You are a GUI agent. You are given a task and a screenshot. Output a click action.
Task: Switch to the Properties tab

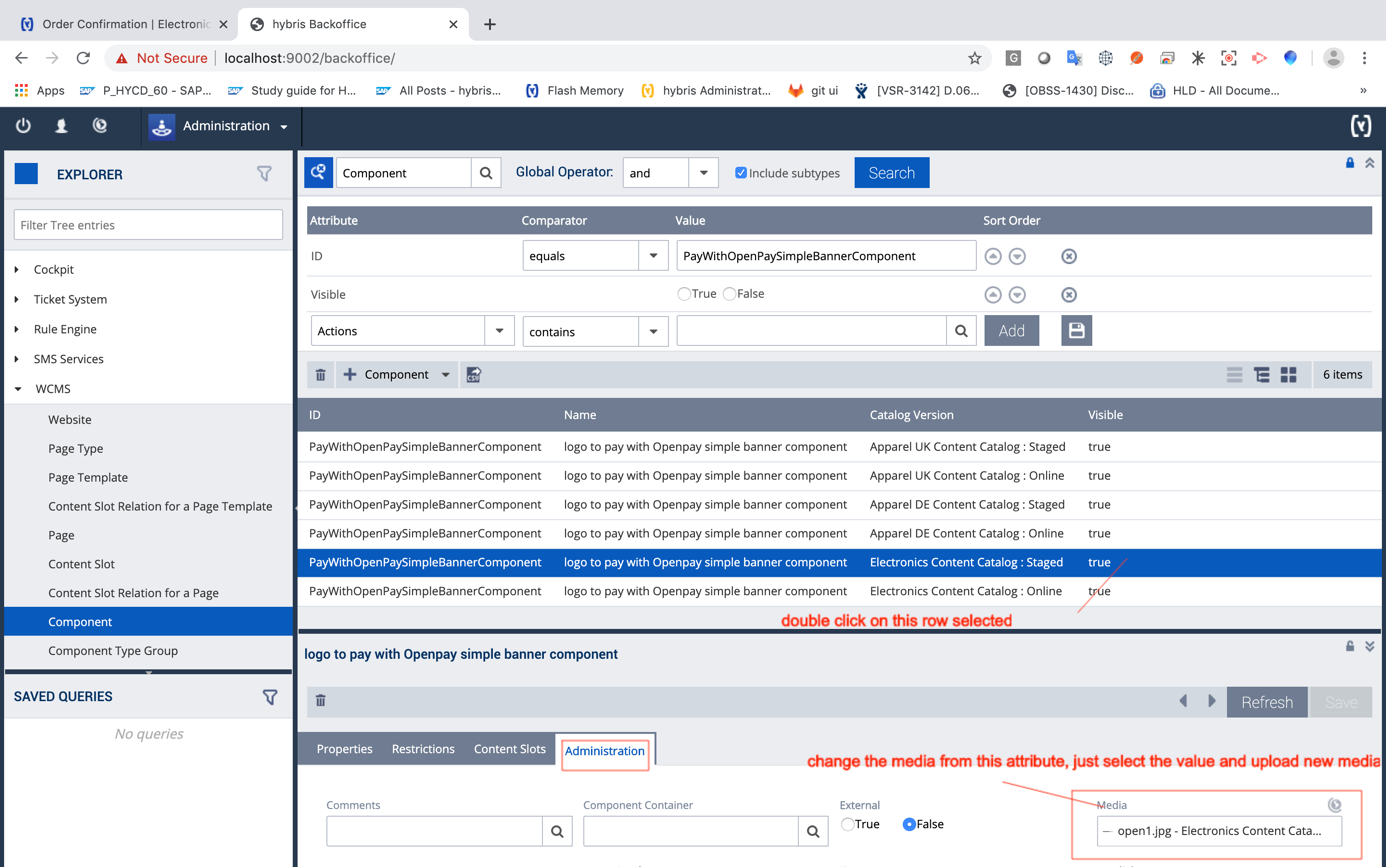click(x=344, y=749)
